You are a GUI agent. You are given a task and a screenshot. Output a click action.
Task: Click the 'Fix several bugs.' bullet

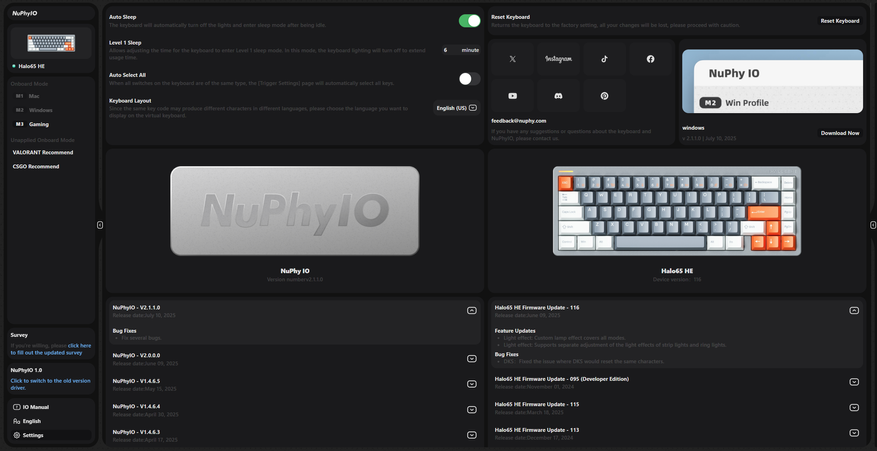142,338
